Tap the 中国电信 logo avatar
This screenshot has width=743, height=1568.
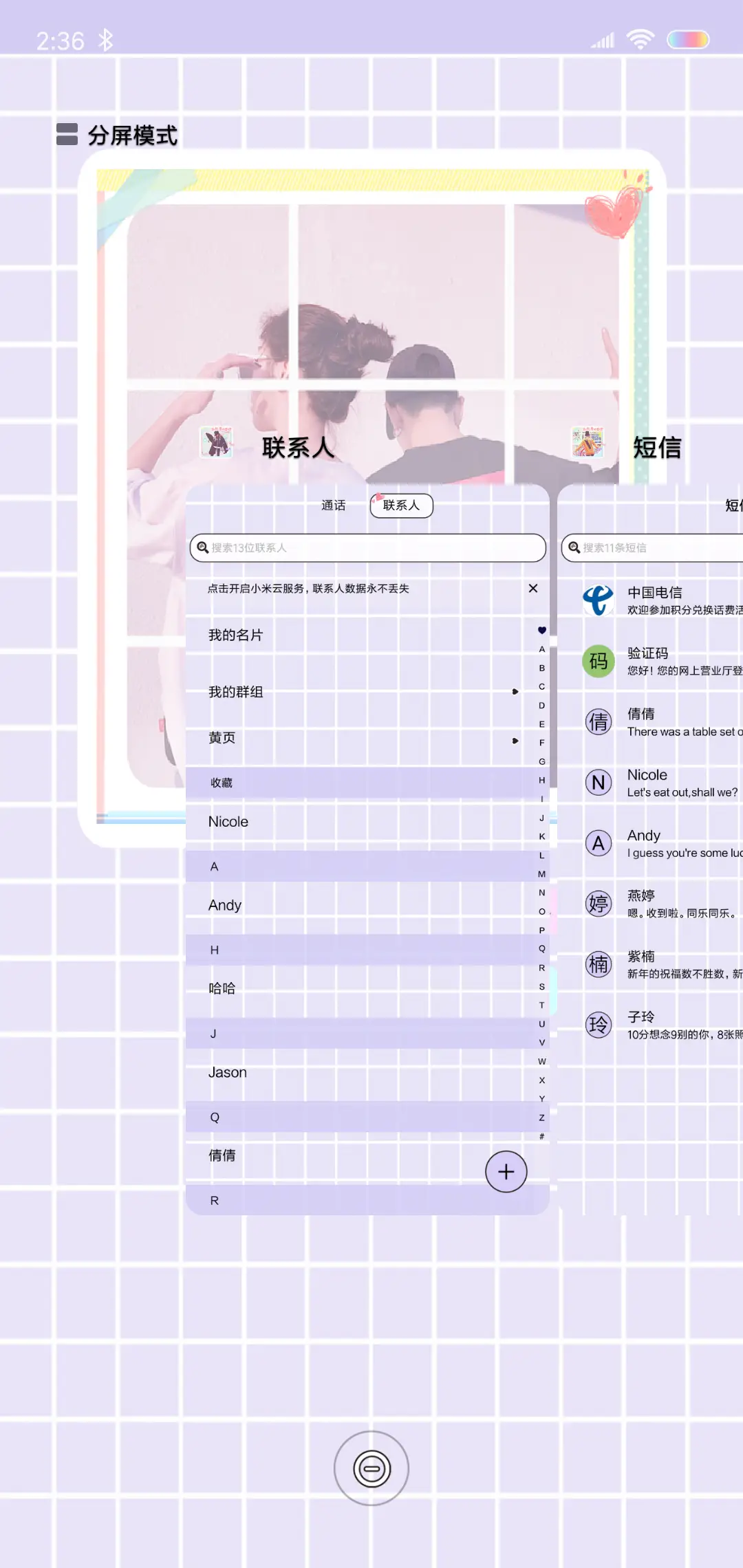(599, 600)
